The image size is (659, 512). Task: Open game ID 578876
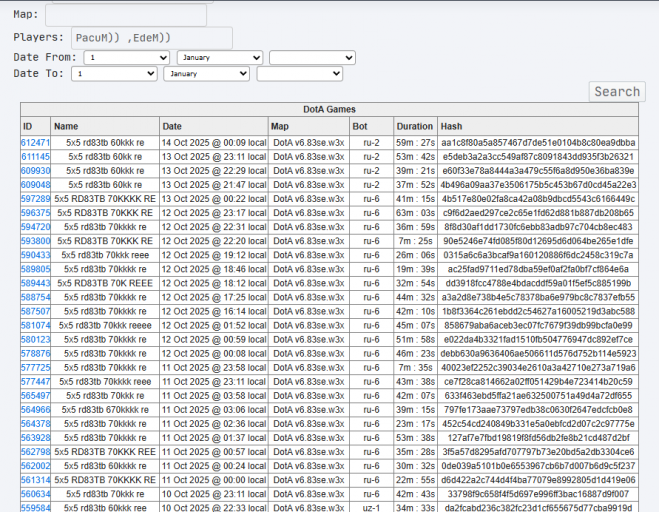click(x=35, y=354)
